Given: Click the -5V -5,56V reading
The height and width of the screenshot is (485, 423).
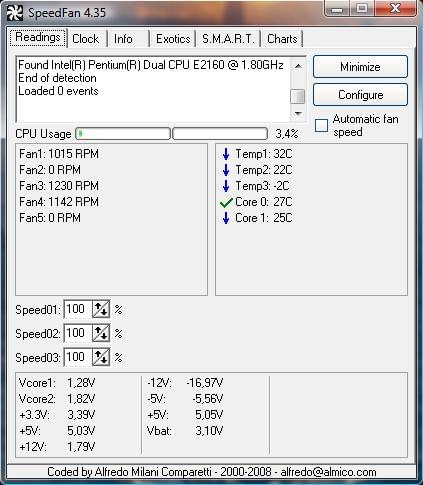Looking at the screenshot, I should tap(185, 399).
